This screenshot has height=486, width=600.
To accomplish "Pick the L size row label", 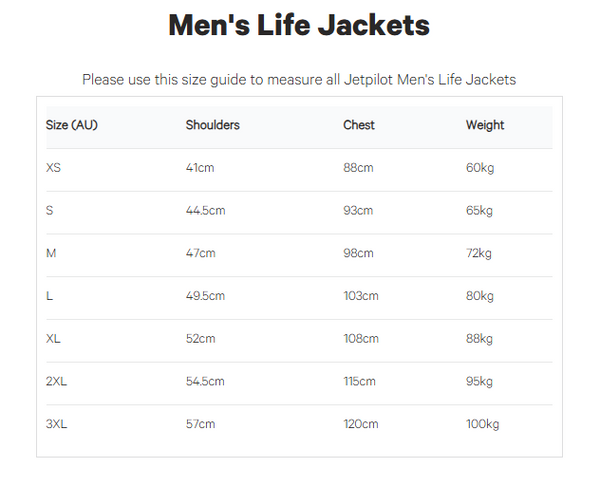I will 50,296.
